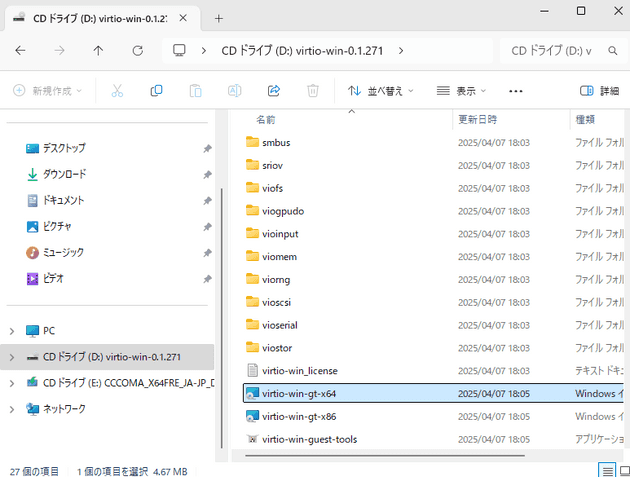
Task: Open the 並べ替え sort dropdown
Action: [380, 91]
